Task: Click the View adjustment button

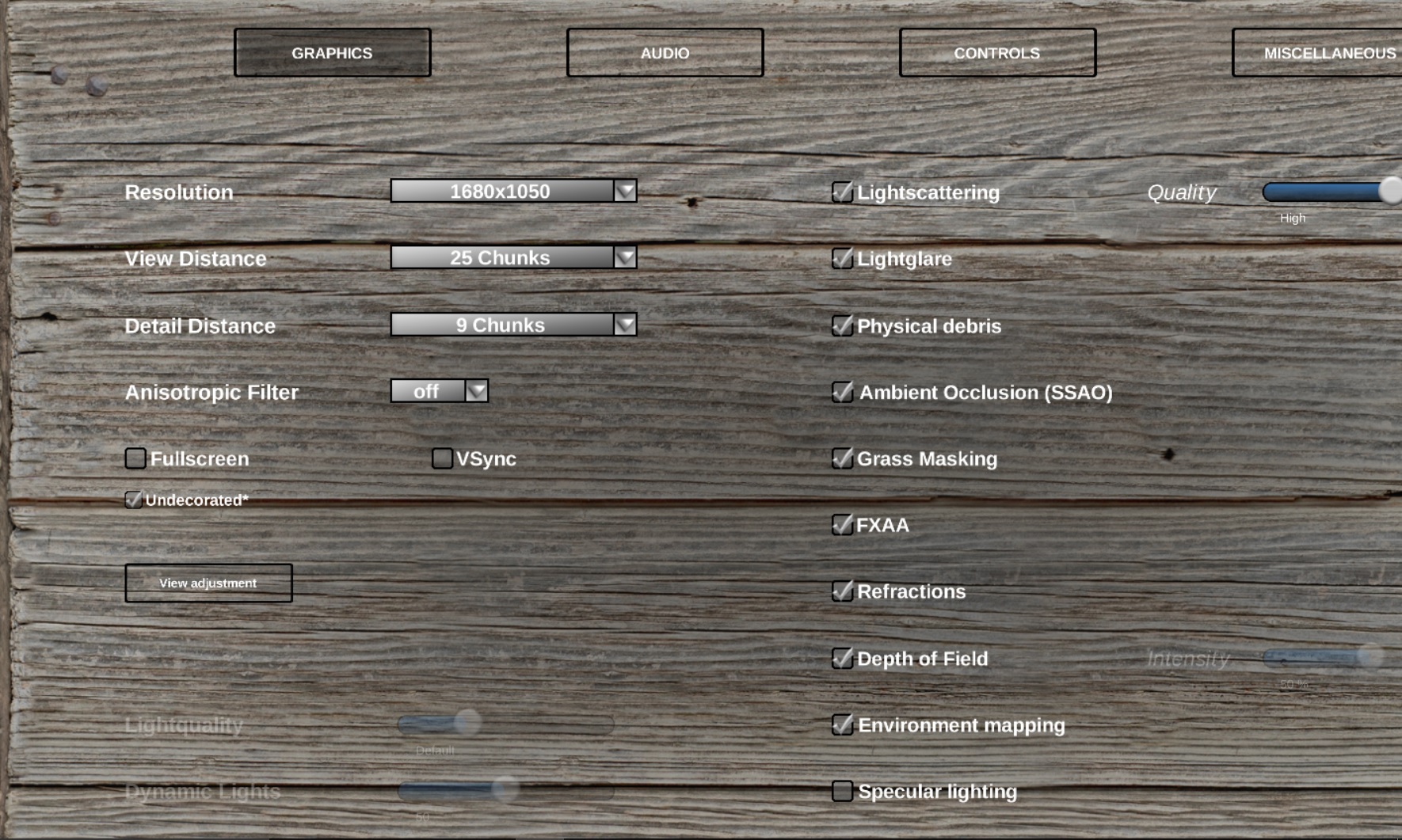Action: point(208,583)
